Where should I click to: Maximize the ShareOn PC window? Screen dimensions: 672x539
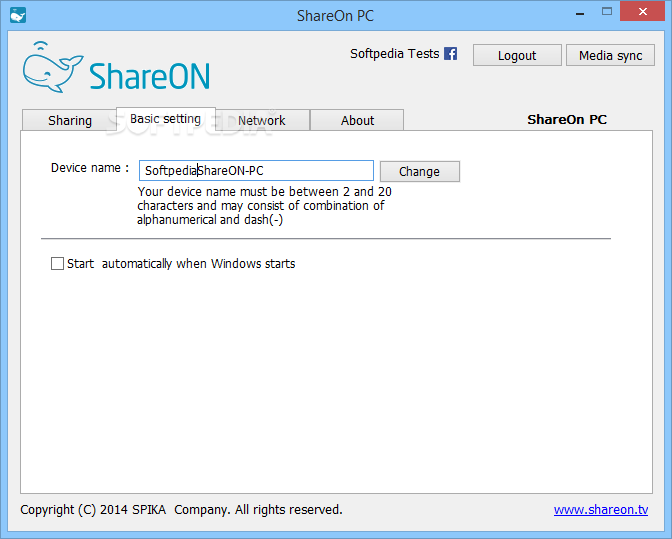tap(607, 12)
